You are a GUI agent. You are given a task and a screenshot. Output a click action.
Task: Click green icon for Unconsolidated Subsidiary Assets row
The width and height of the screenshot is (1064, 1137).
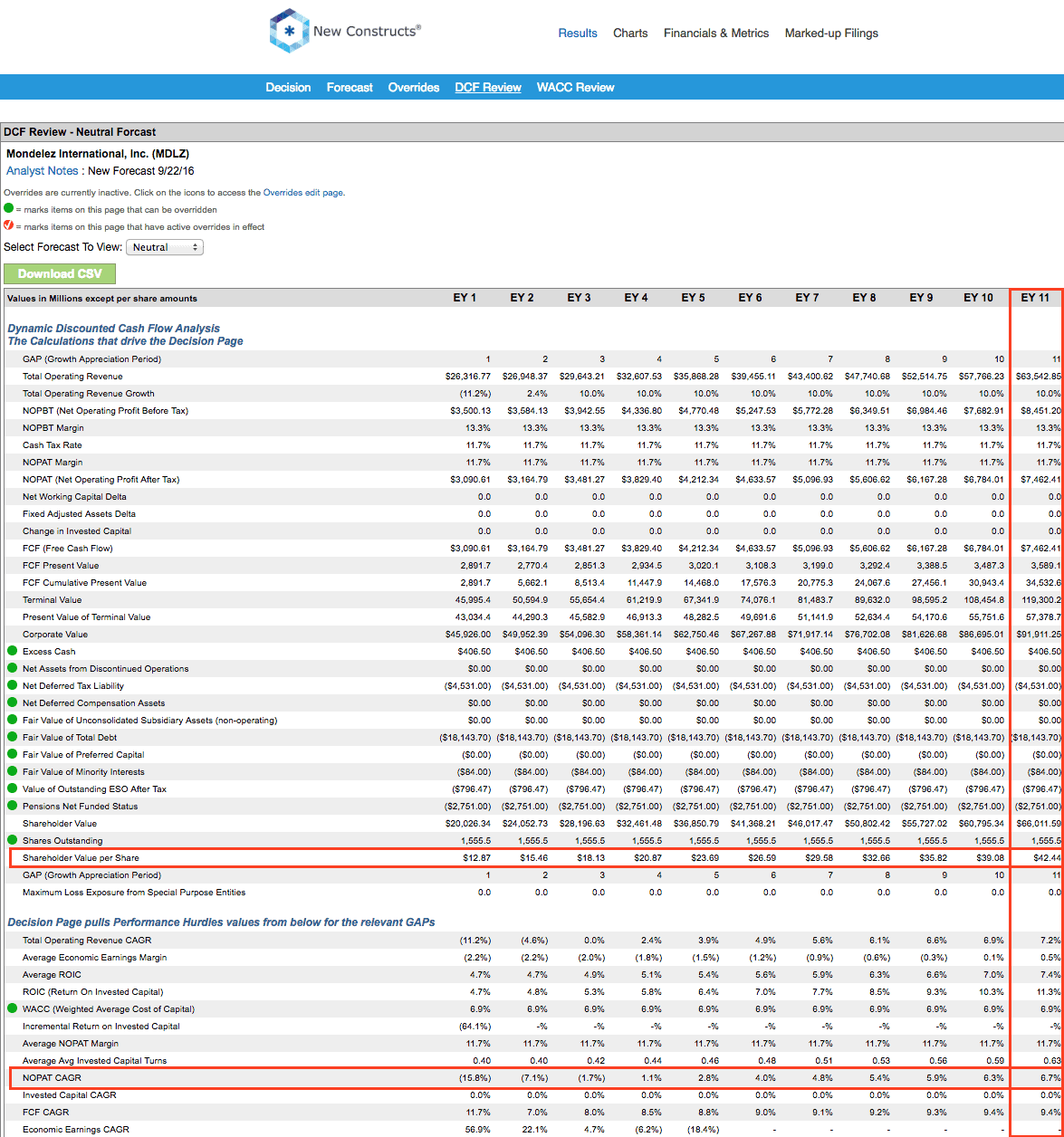point(13,720)
